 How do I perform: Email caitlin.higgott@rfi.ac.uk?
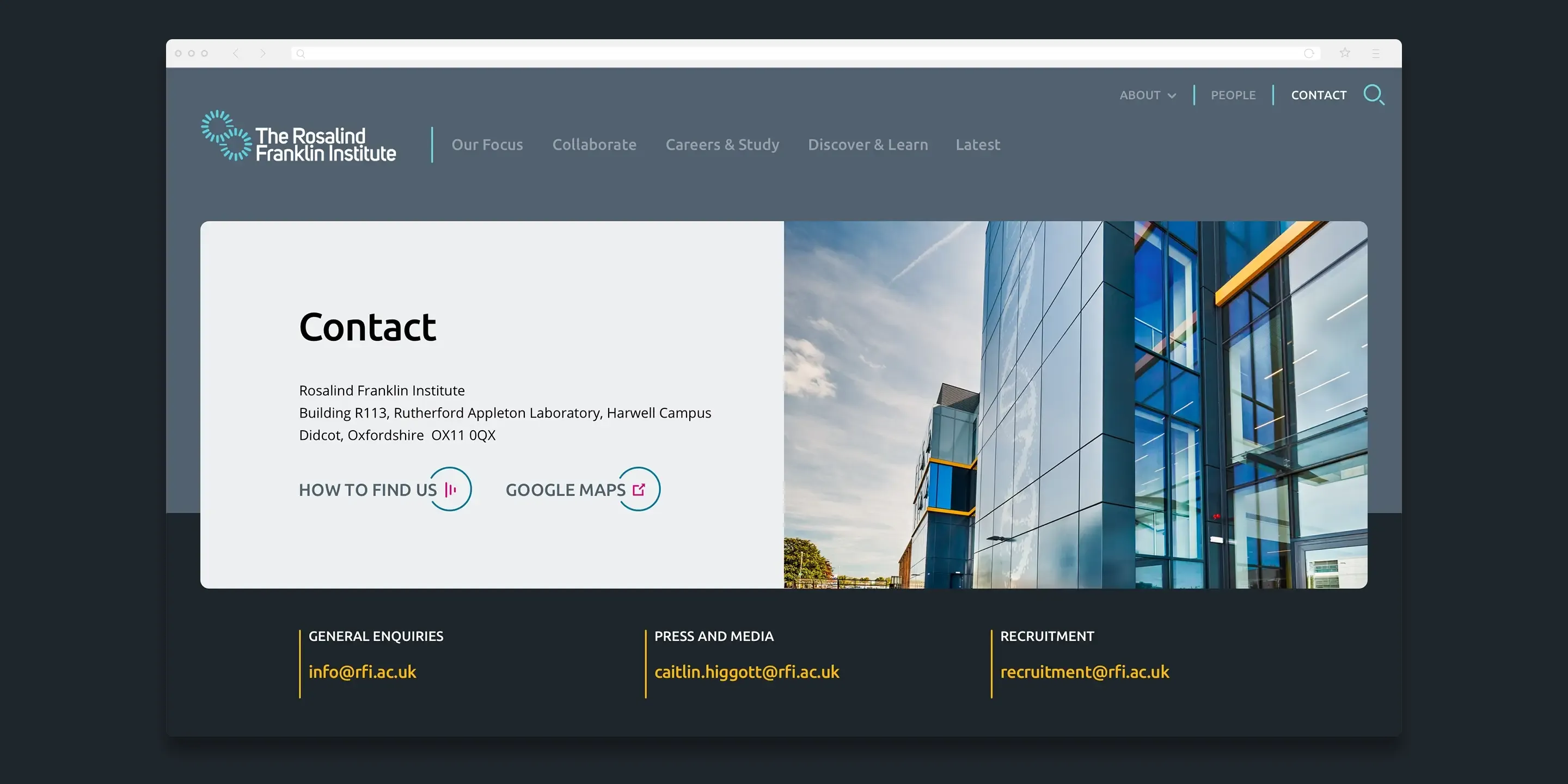pyautogui.click(x=747, y=672)
